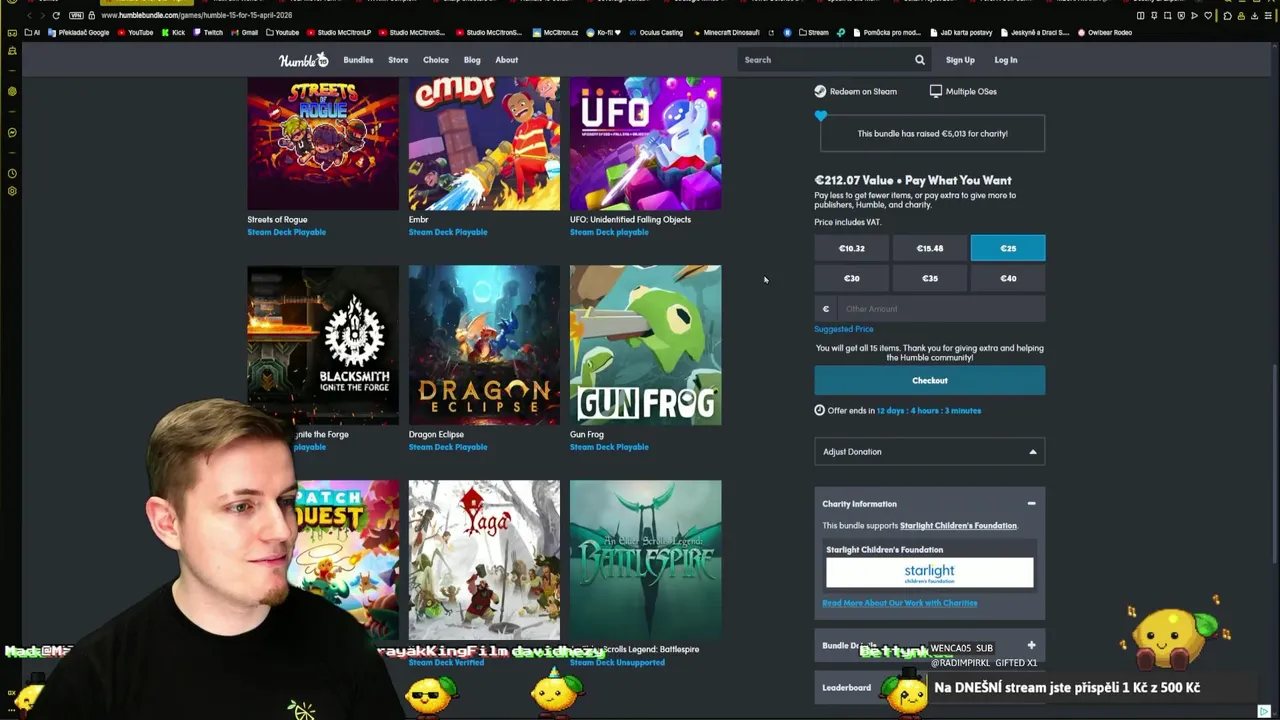Click the Checkout button
Image resolution: width=1280 pixels, height=720 pixels.
tap(930, 380)
